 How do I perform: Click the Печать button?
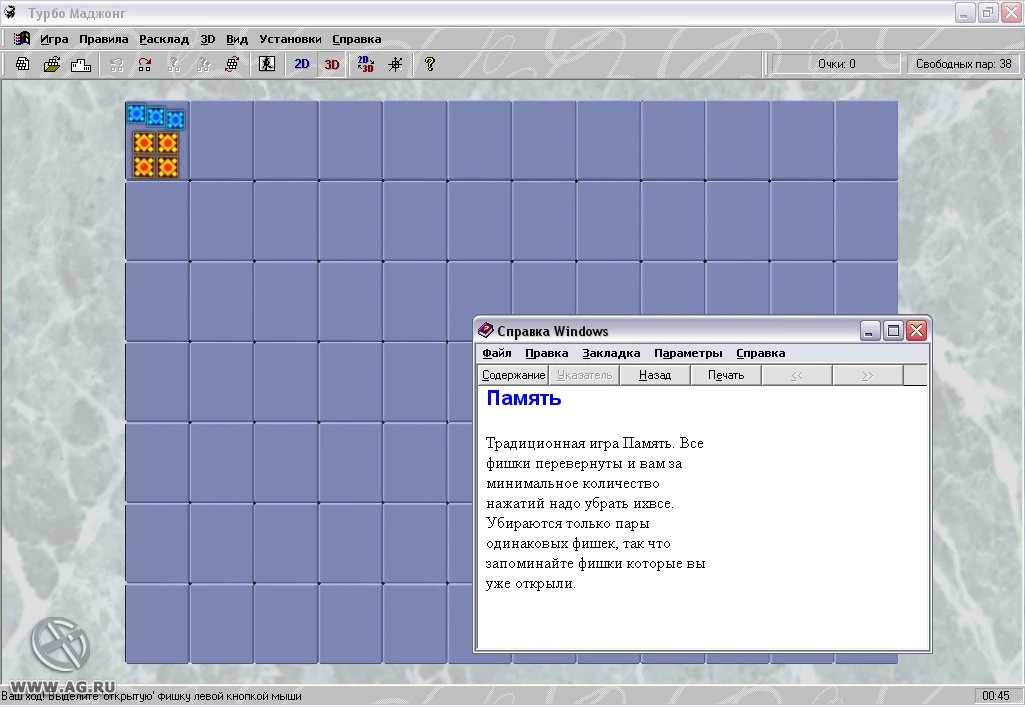click(x=726, y=375)
